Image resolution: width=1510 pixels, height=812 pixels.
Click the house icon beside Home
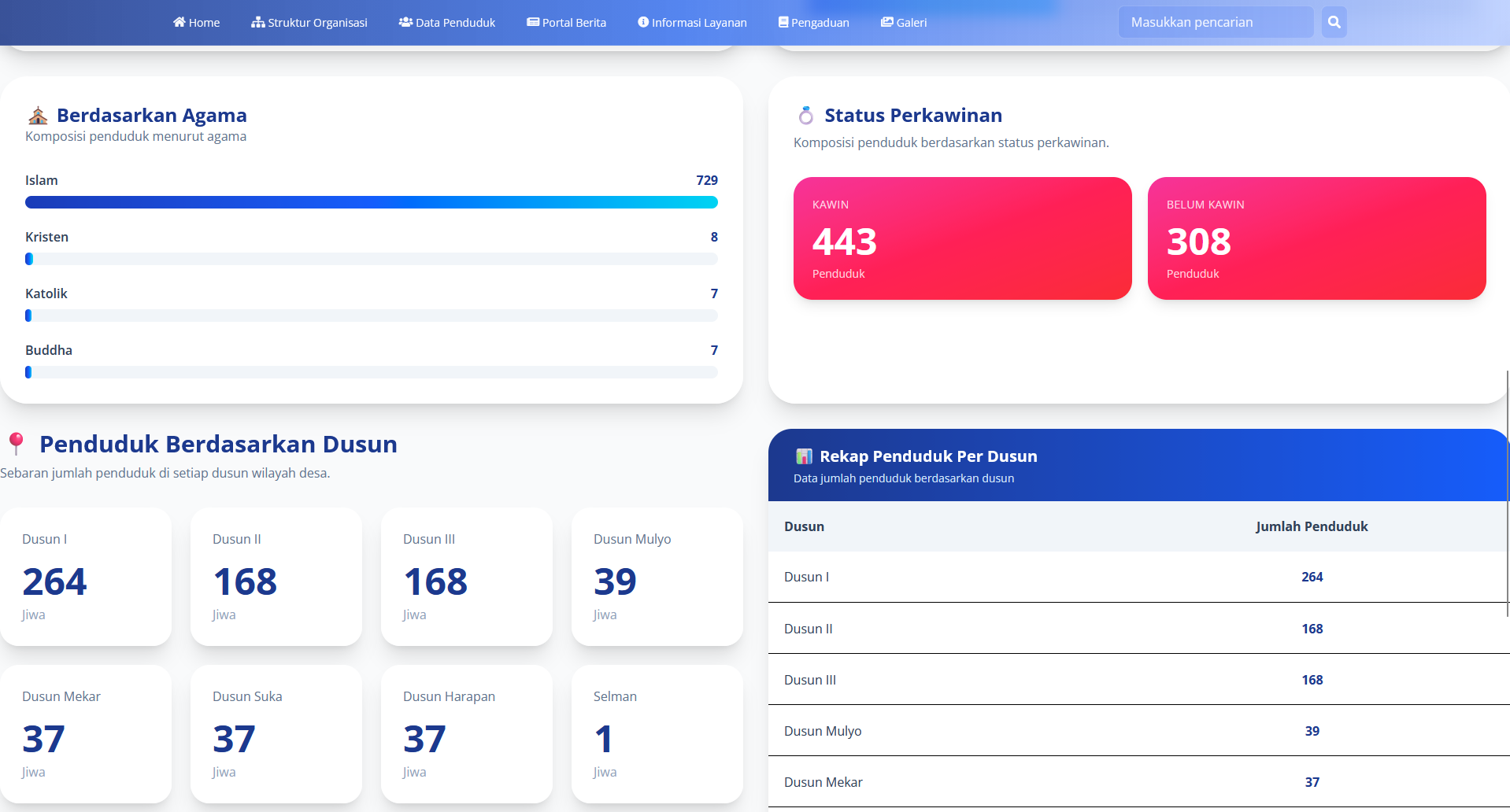(179, 22)
